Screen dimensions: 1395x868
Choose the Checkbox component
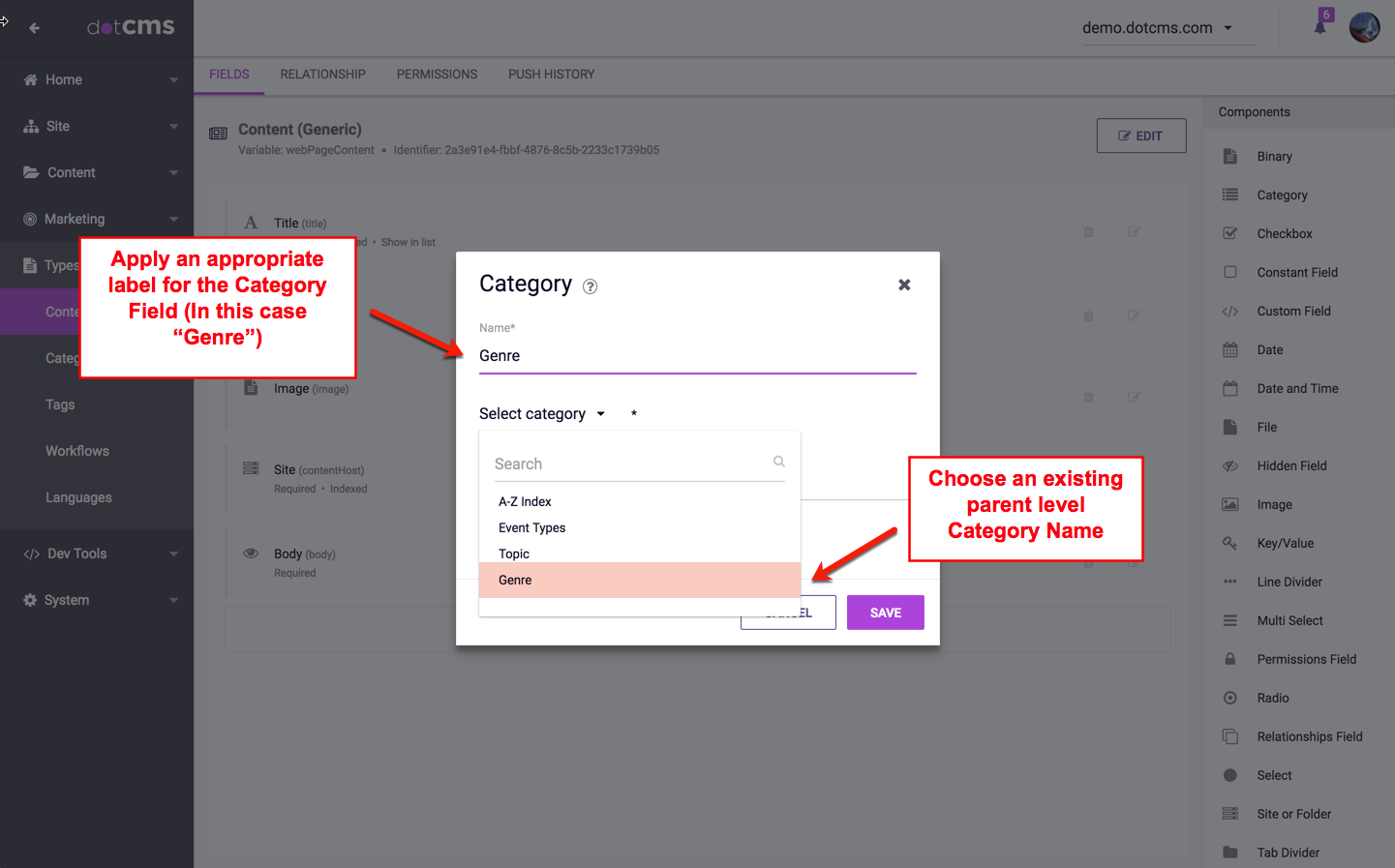tap(1284, 233)
